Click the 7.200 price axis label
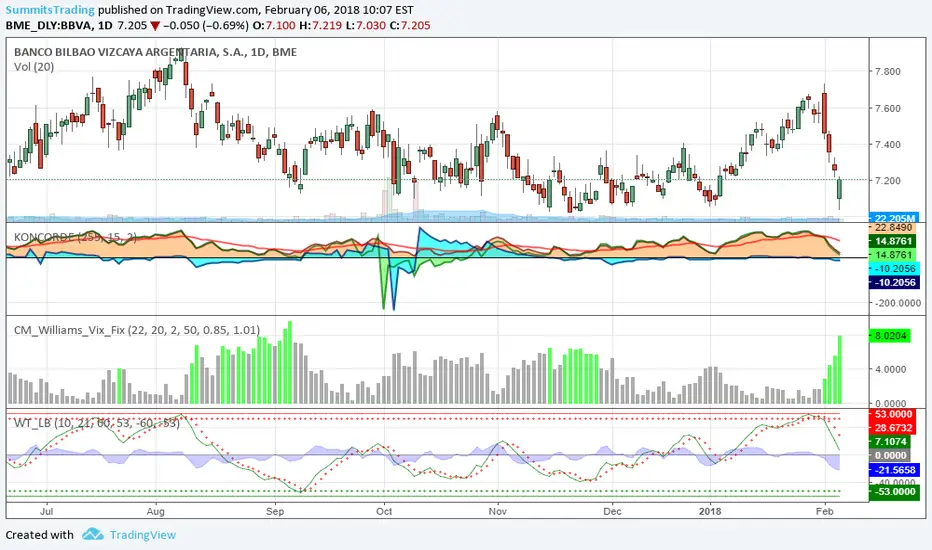The height and width of the screenshot is (550, 932). click(887, 181)
